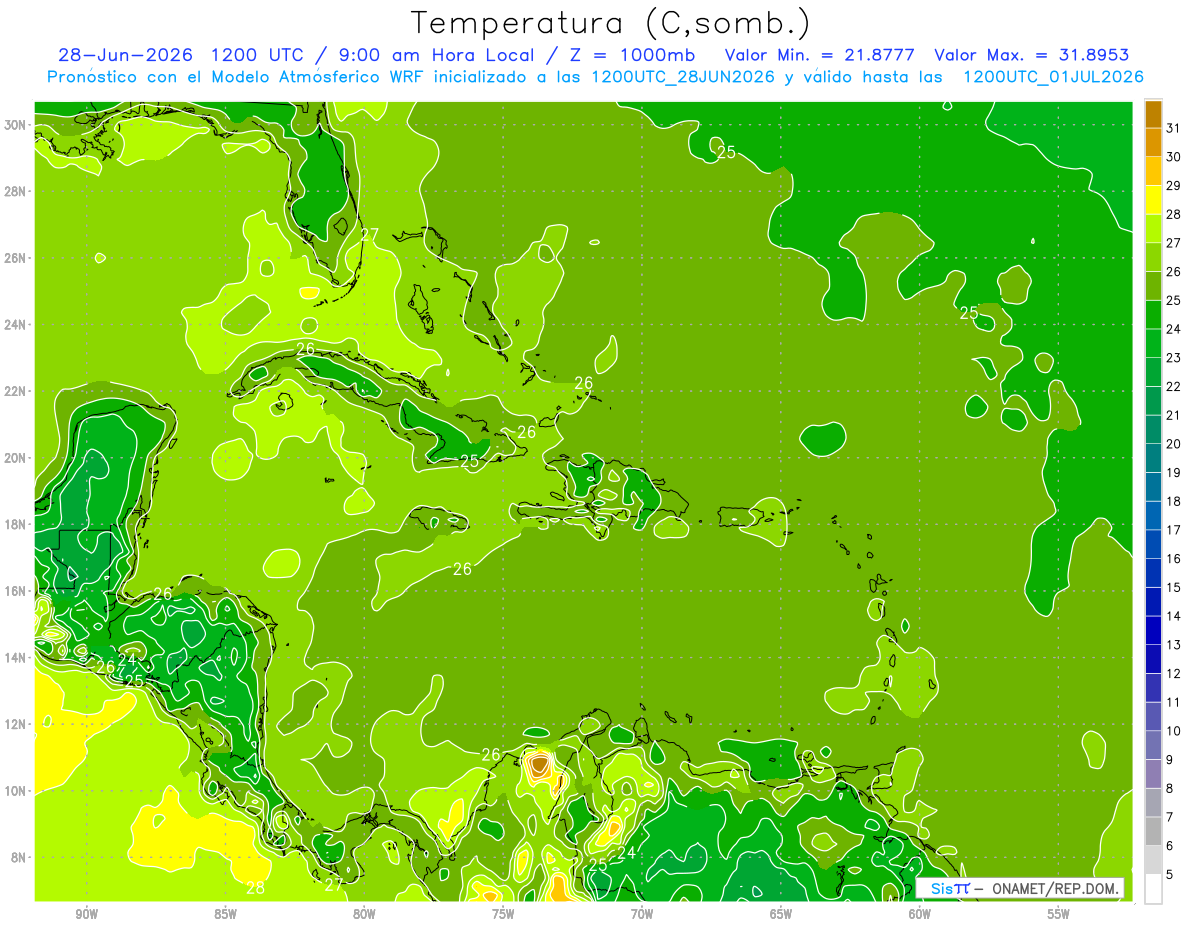Click legend value 8
This screenshot has width=1200, height=927.
[x=1170, y=788]
